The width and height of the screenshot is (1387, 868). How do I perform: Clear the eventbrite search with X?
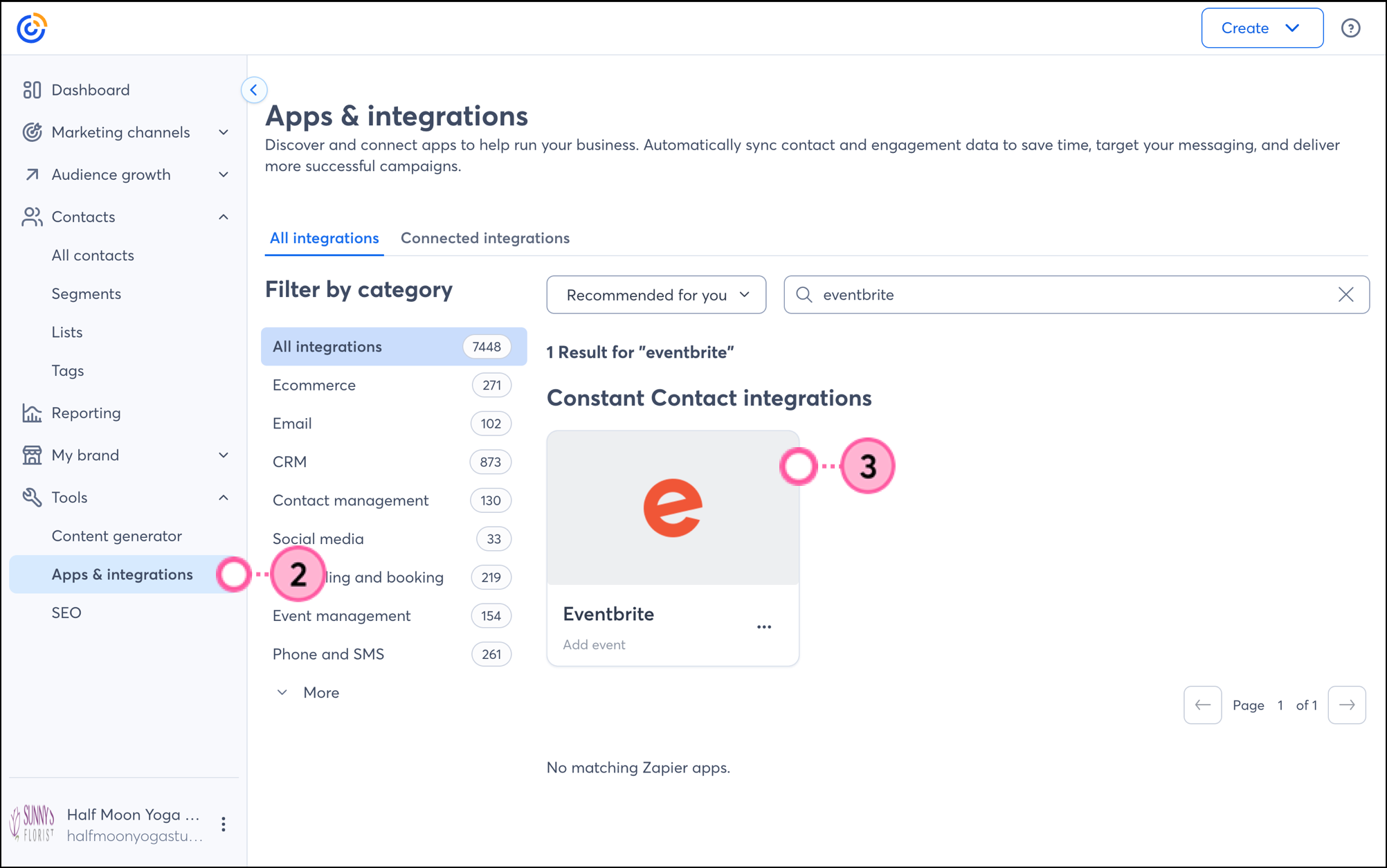point(1345,295)
